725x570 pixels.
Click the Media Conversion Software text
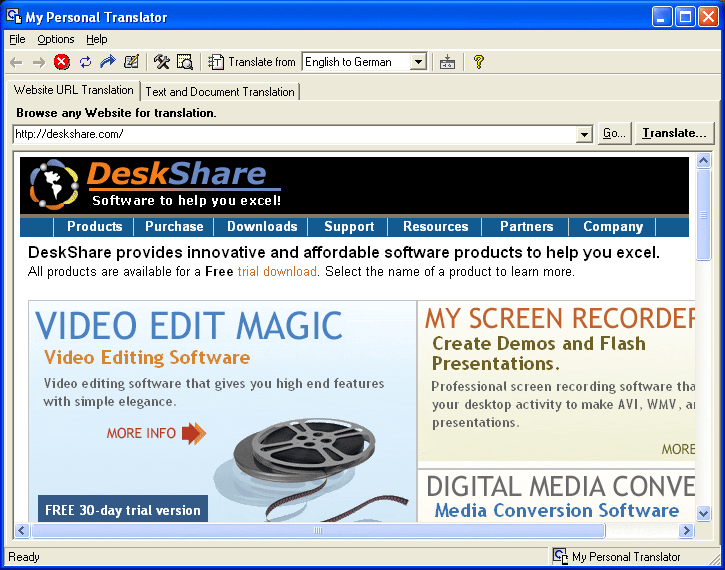pyautogui.click(x=557, y=510)
